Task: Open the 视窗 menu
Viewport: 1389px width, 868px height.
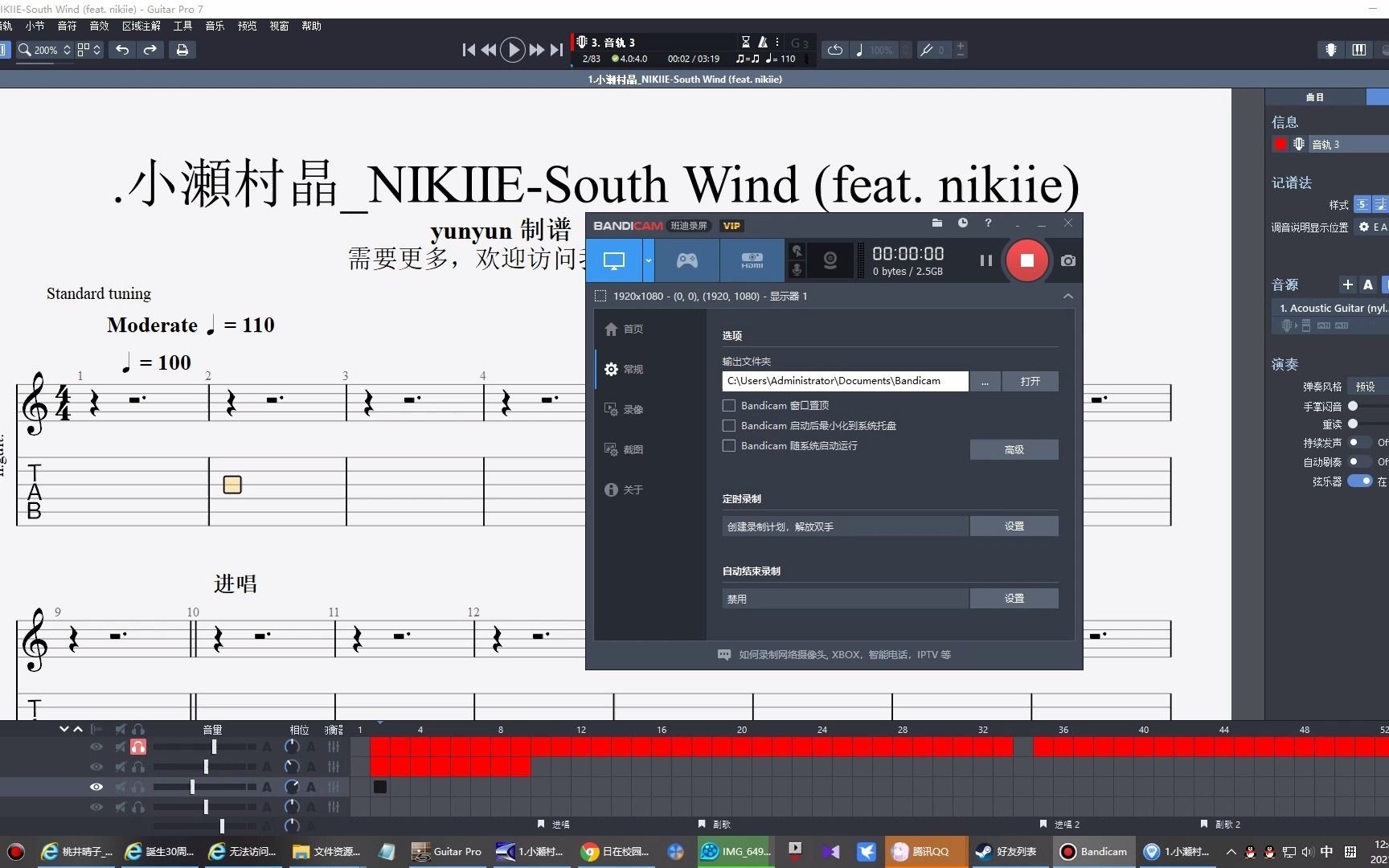Action: click(x=279, y=26)
